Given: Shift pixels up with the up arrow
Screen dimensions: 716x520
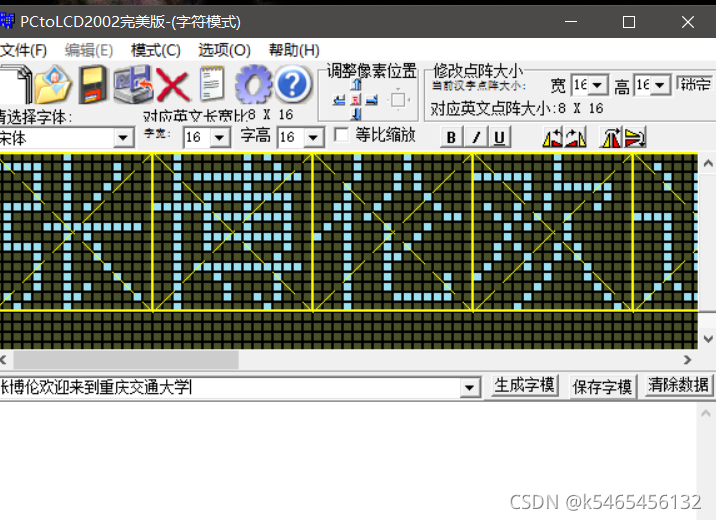Looking at the screenshot, I should click(x=357, y=84).
